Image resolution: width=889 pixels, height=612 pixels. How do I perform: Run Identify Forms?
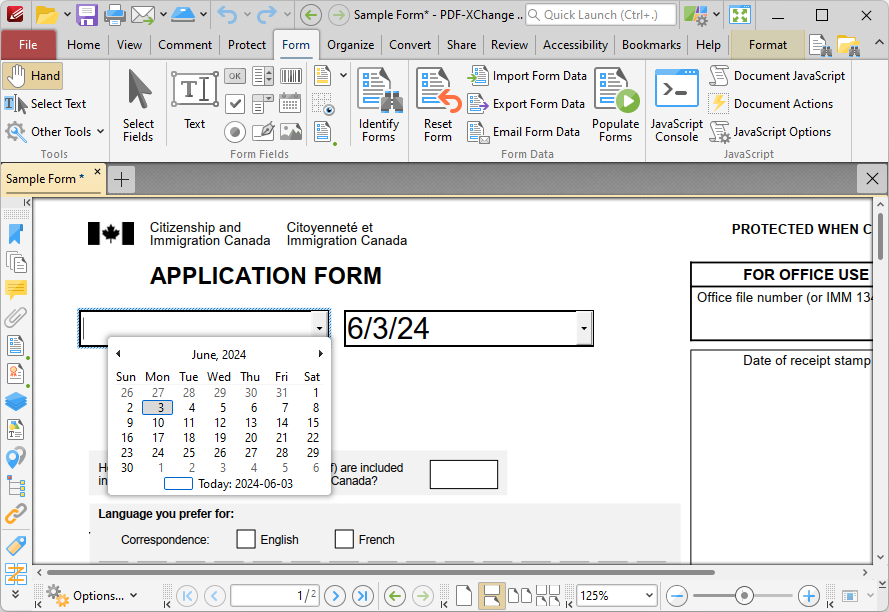[x=378, y=105]
